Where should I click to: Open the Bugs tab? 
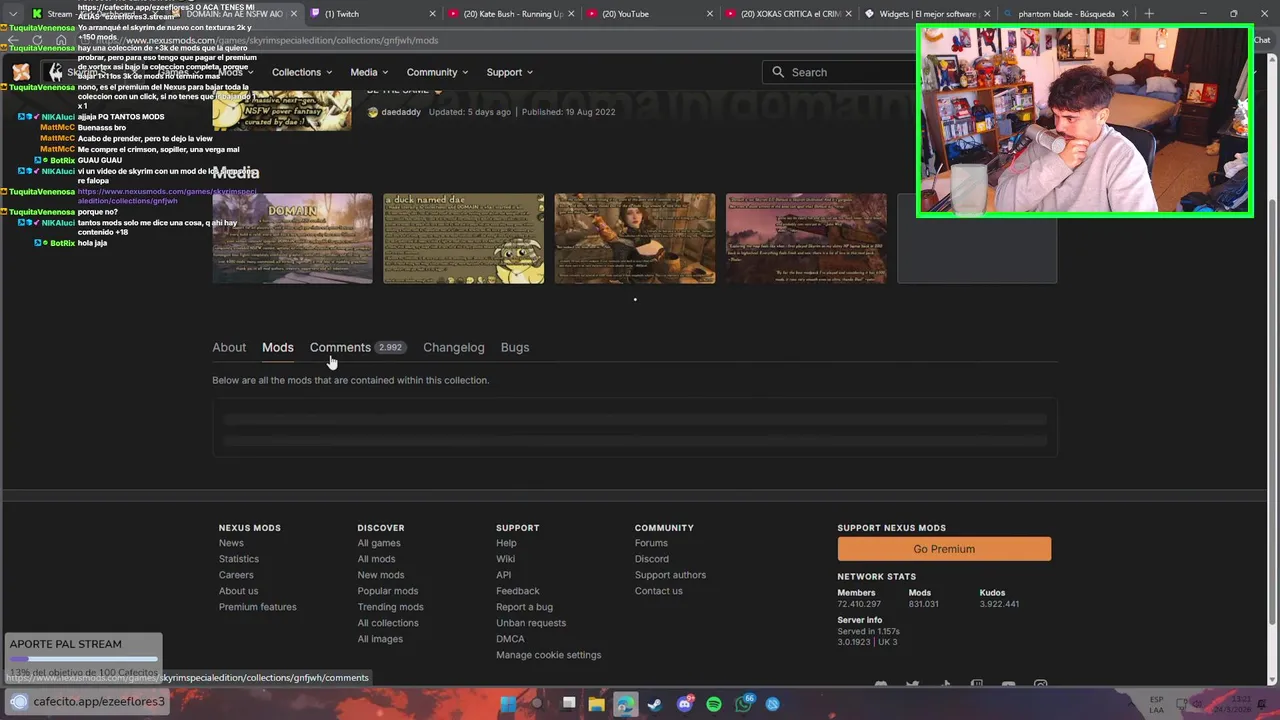[515, 347]
